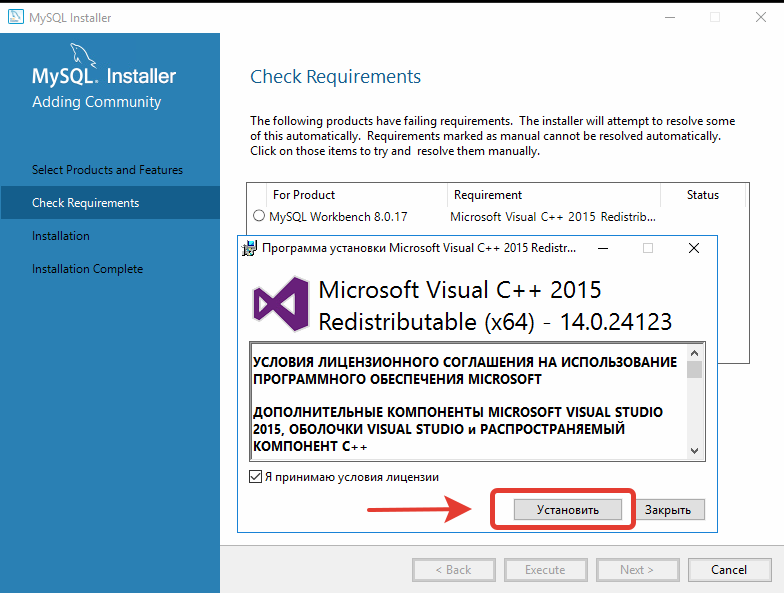784x593 pixels.
Task: Click the Cancel button
Action: click(x=729, y=570)
